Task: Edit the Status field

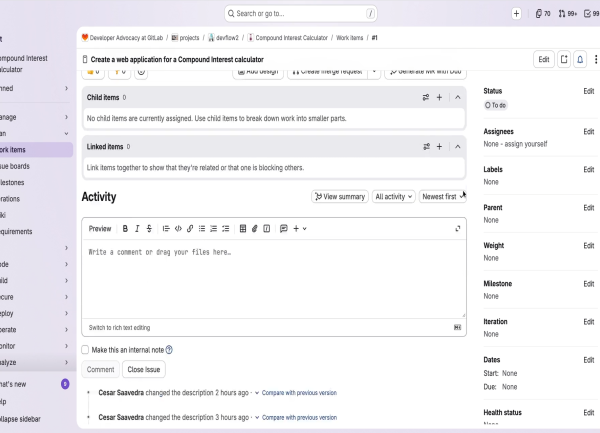Action: pyautogui.click(x=589, y=91)
